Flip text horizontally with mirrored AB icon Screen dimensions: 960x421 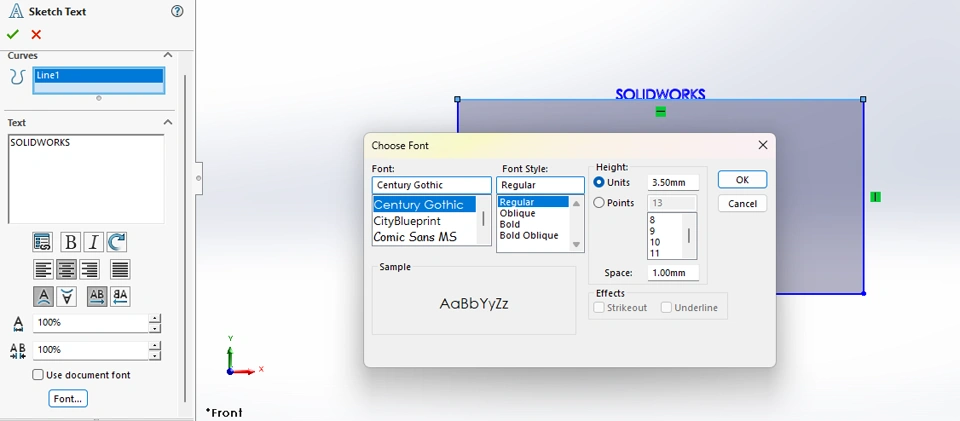(x=120, y=297)
